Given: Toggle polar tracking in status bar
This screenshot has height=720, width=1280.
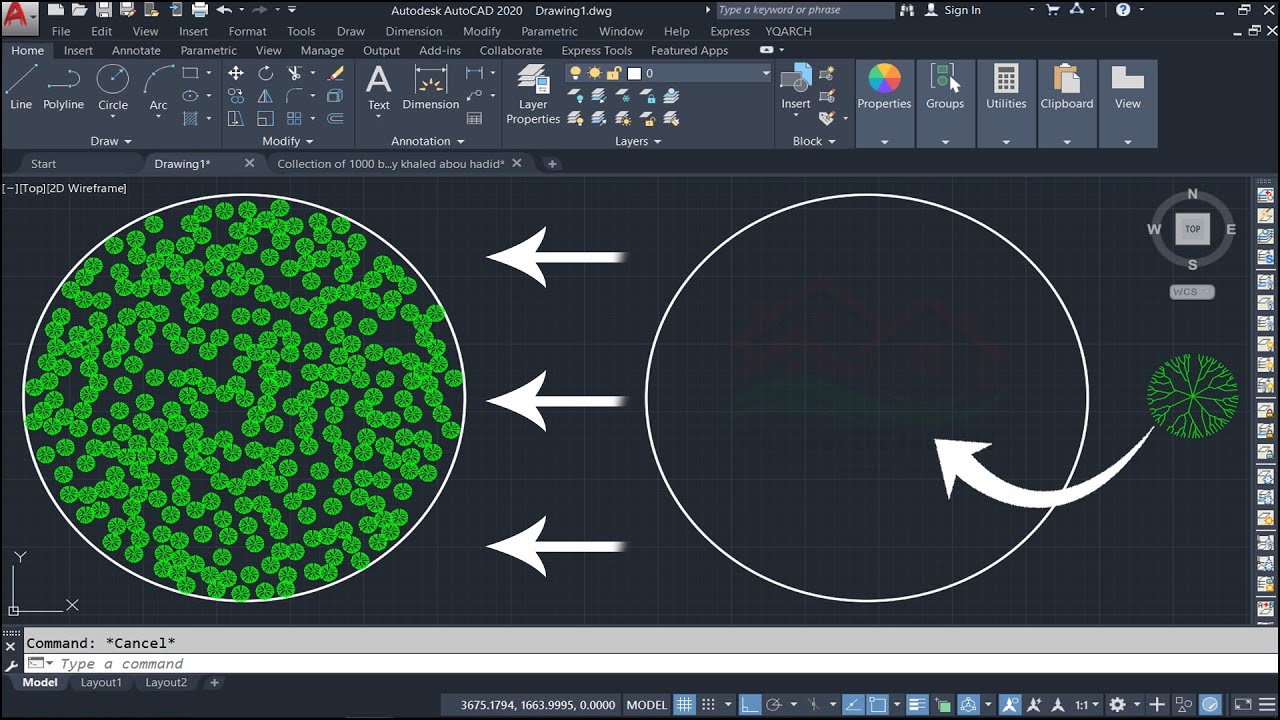Looking at the screenshot, I should (x=772, y=705).
